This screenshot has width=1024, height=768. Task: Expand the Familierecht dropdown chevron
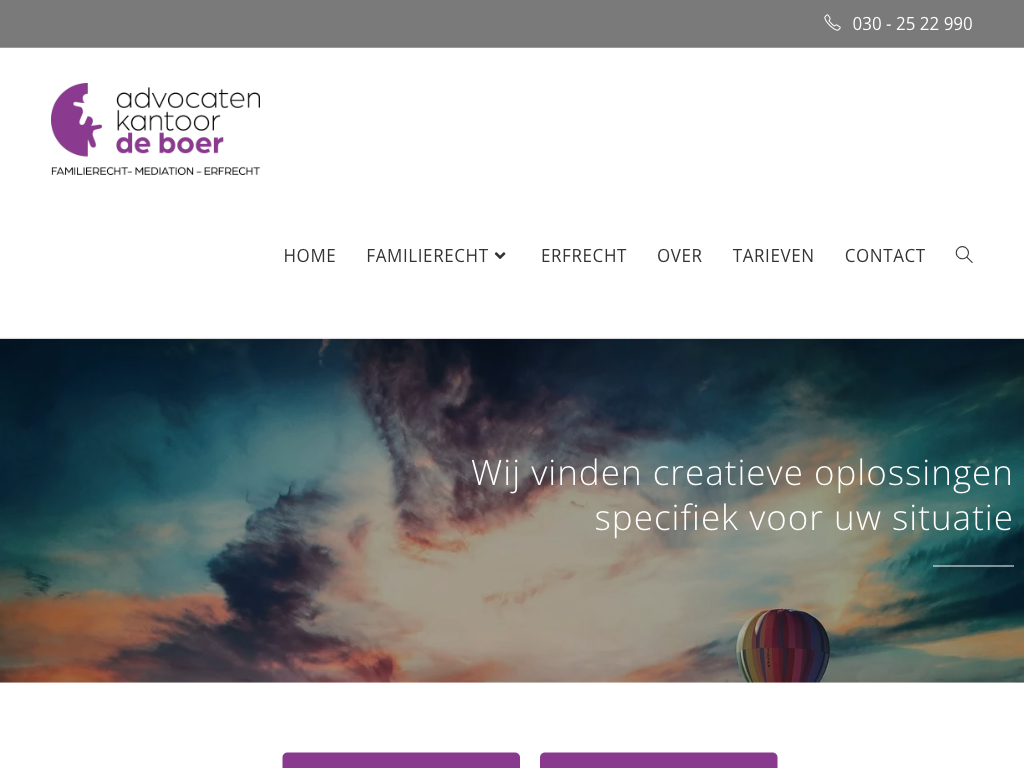point(500,255)
